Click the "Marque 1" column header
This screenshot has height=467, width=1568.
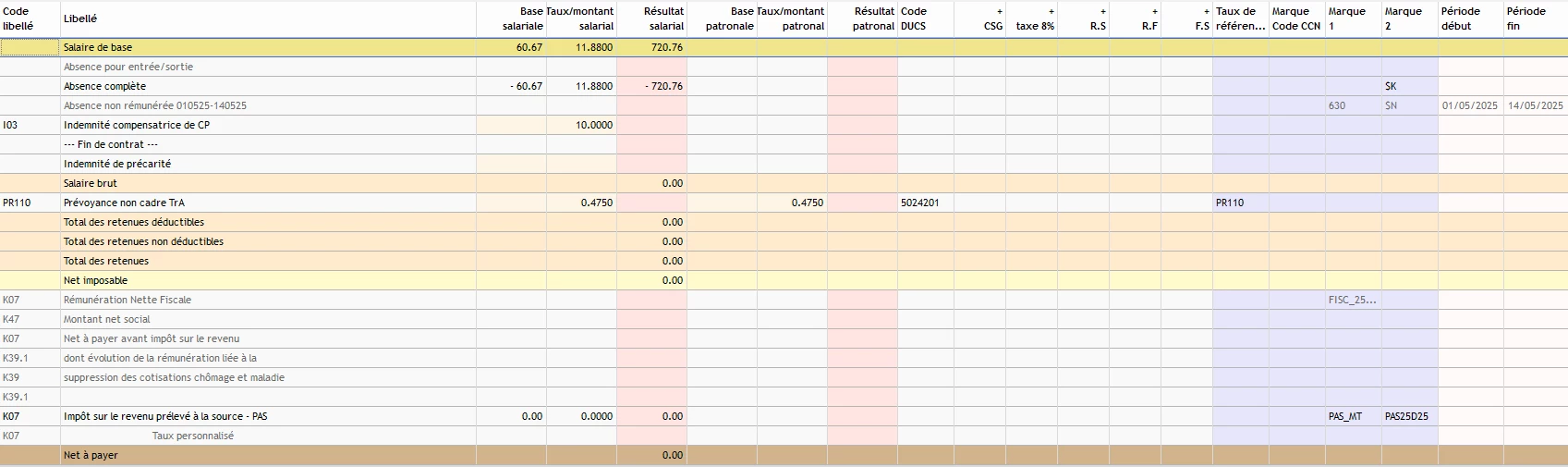tap(1354, 18)
